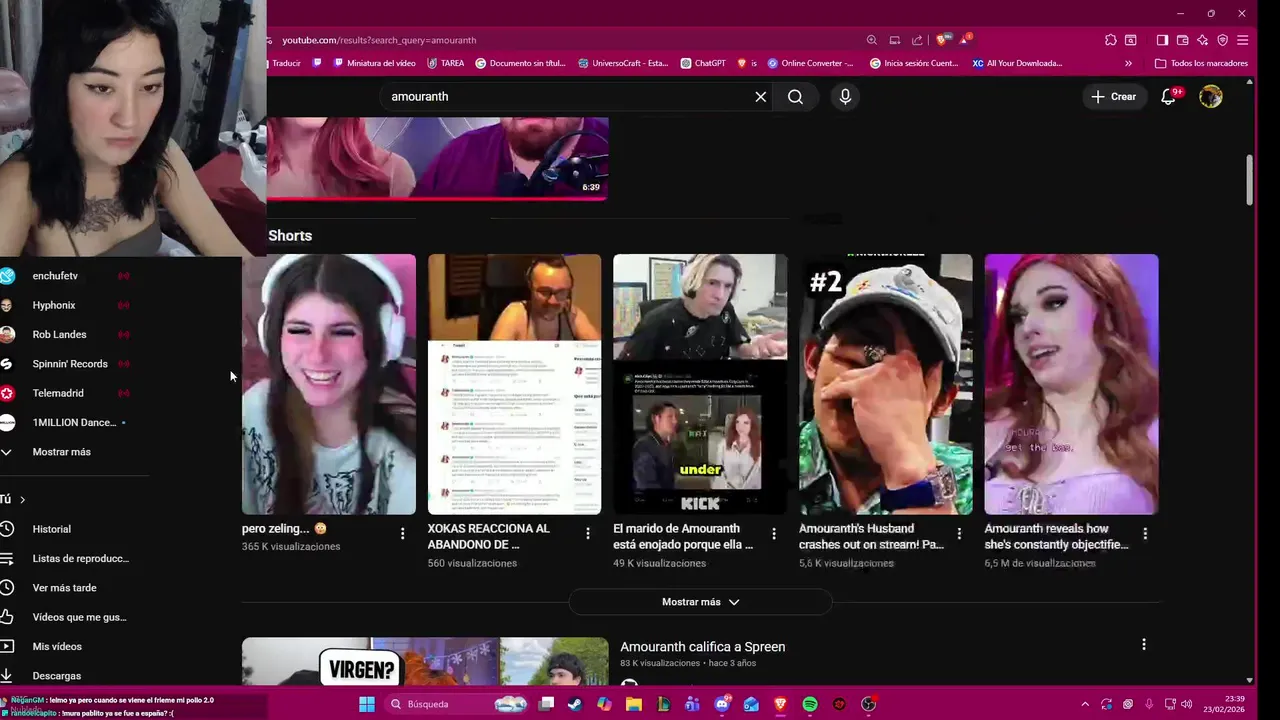Open 'Amouranth califica a Spreen' video title
The image size is (1280, 720).
tap(702, 647)
